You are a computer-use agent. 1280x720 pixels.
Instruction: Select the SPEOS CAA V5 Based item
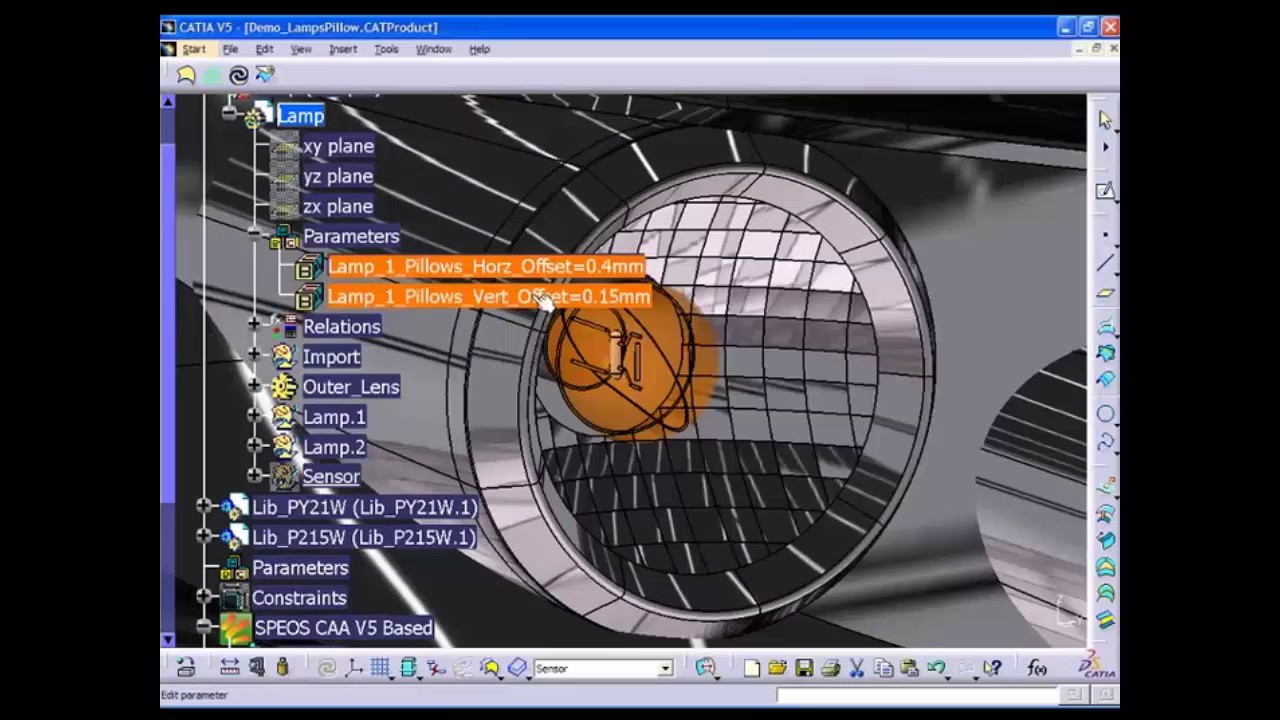pos(343,628)
